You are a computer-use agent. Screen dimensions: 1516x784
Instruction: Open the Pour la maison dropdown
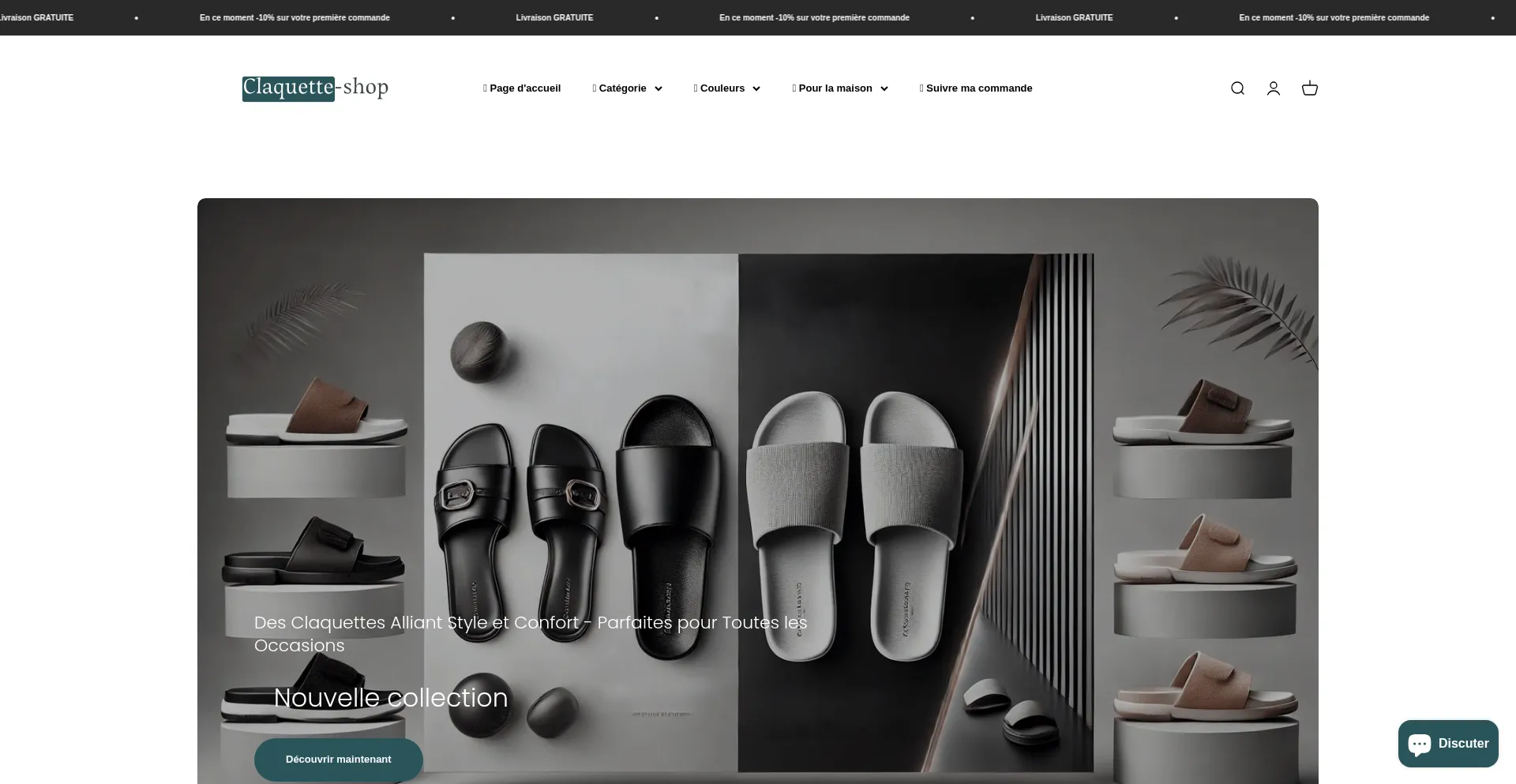coord(839,88)
